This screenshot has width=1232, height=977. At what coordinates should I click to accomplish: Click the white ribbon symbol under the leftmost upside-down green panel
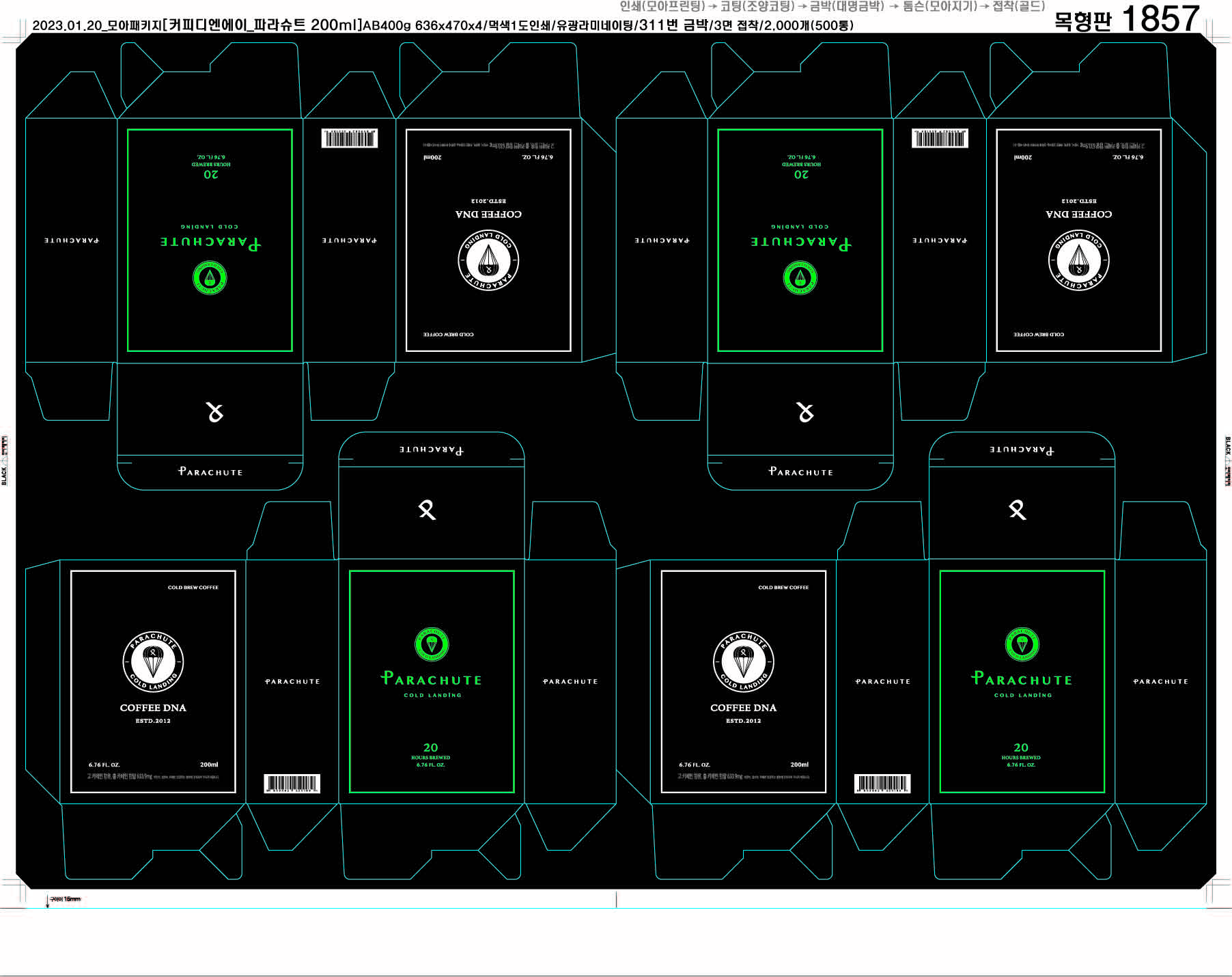tap(214, 412)
